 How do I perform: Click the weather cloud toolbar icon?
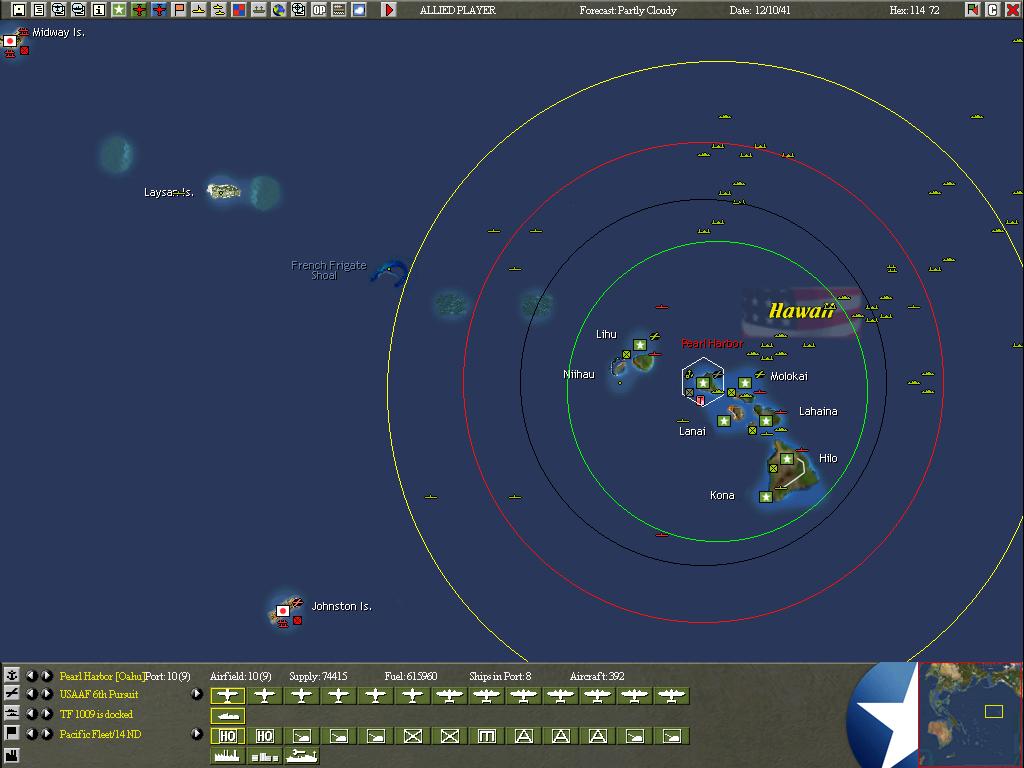point(359,10)
